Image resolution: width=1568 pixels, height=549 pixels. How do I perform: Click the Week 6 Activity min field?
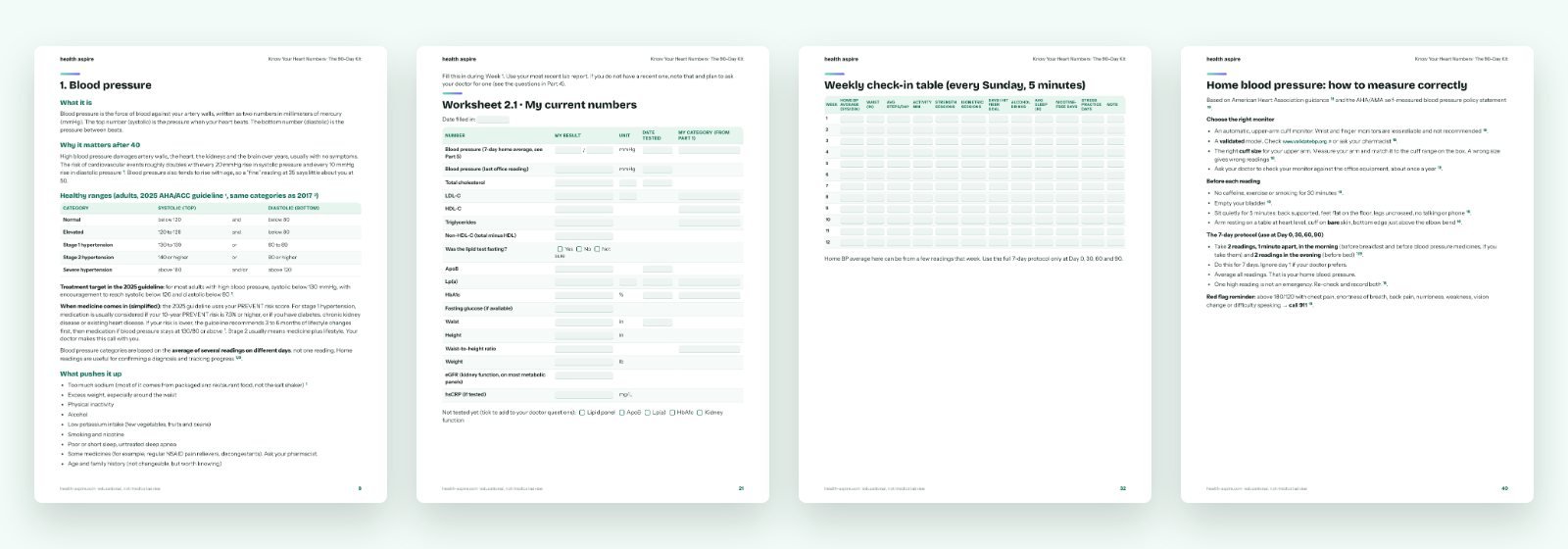[x=921, y=175]
